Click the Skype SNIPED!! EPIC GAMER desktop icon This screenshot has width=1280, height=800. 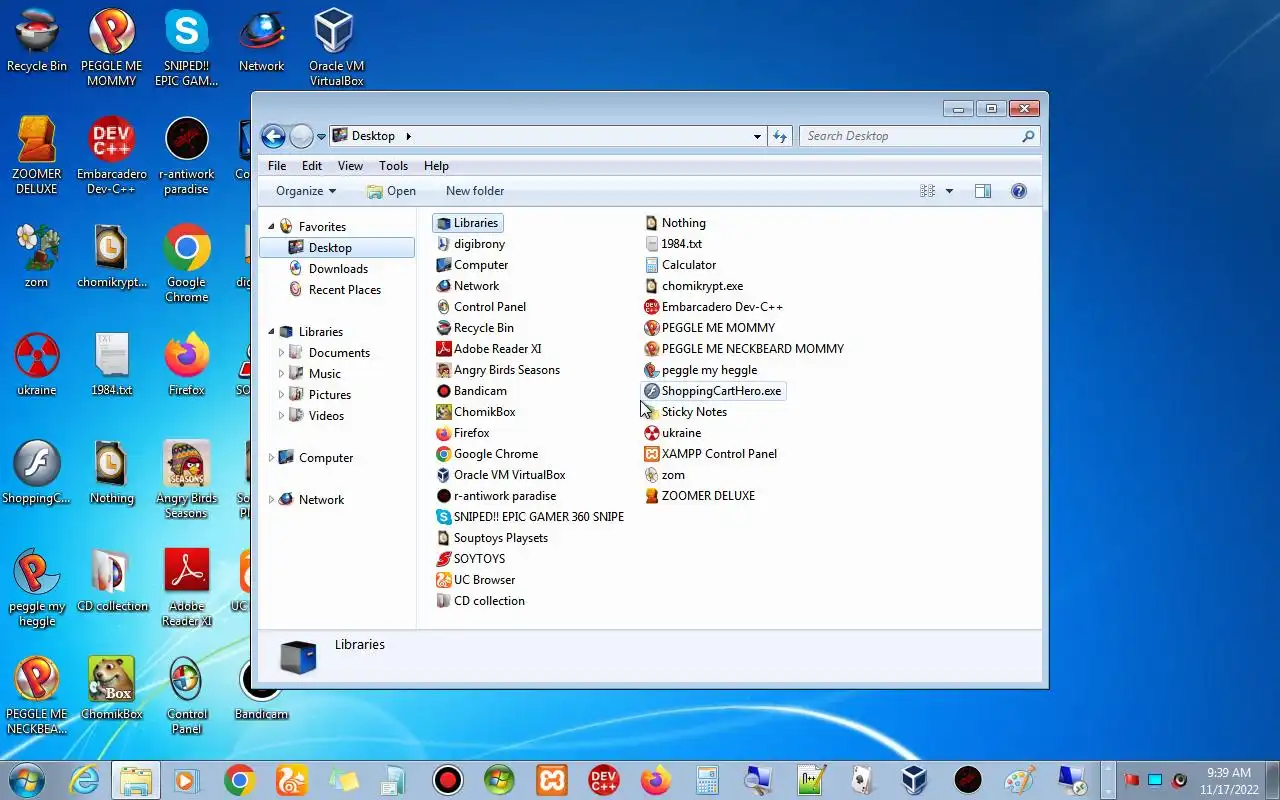(x=186, y=48)
